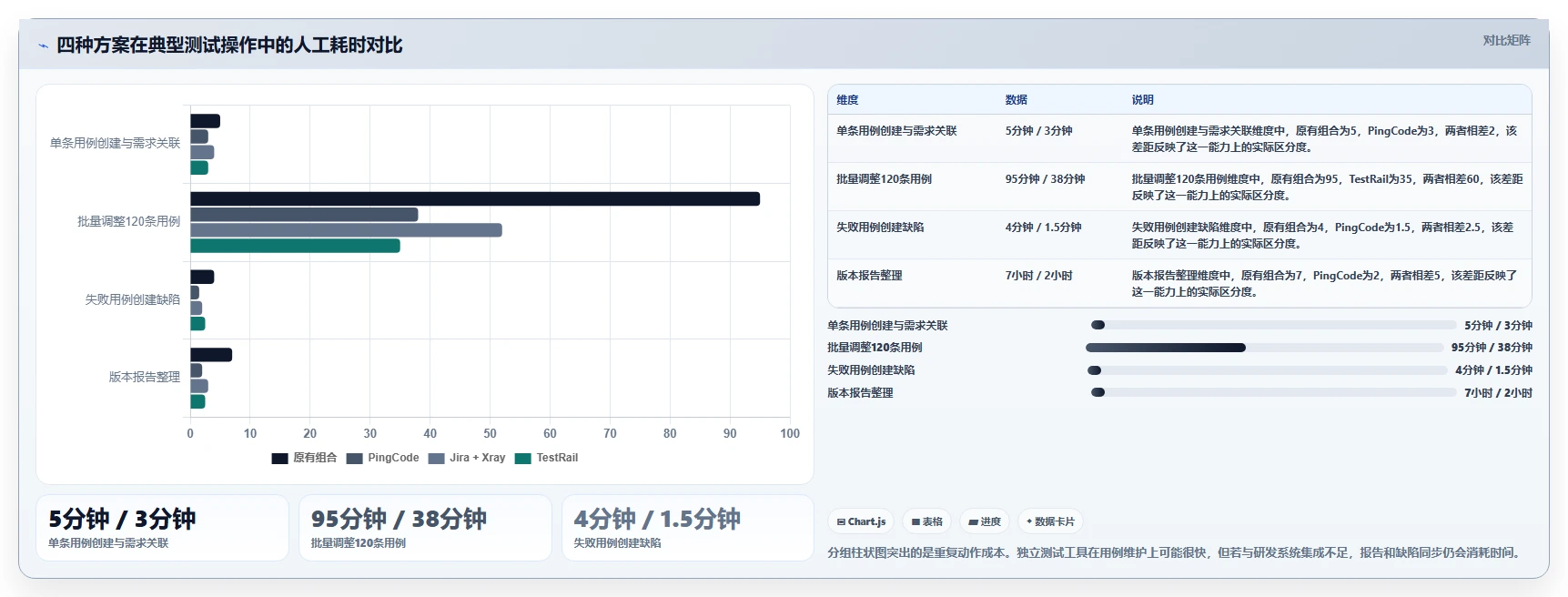Click the 进度 chip
This screenshot has height=597, width=1568.
tap(985, 521)
